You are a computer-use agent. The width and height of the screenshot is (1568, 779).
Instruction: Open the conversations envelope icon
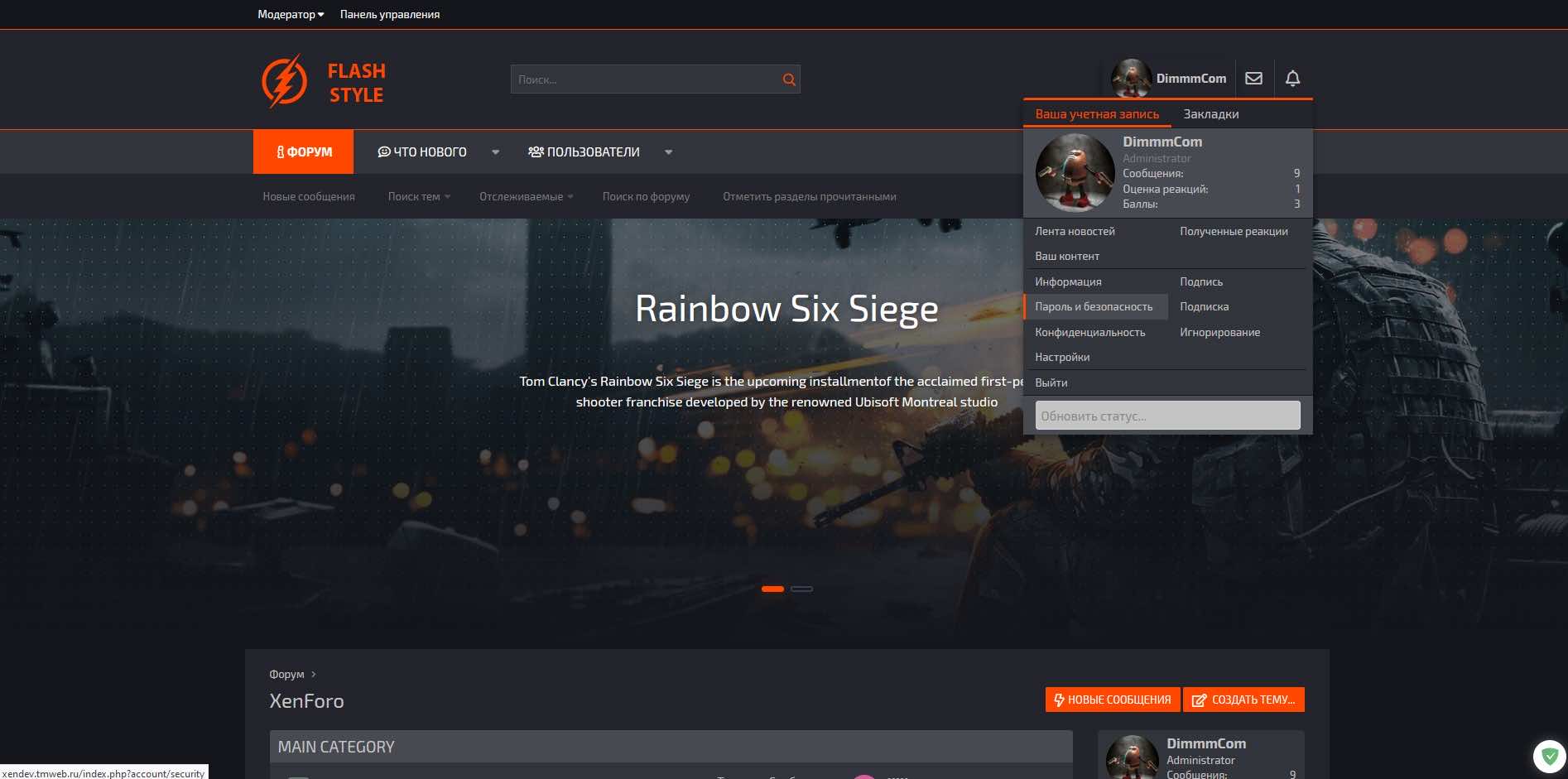[1253, 79]
